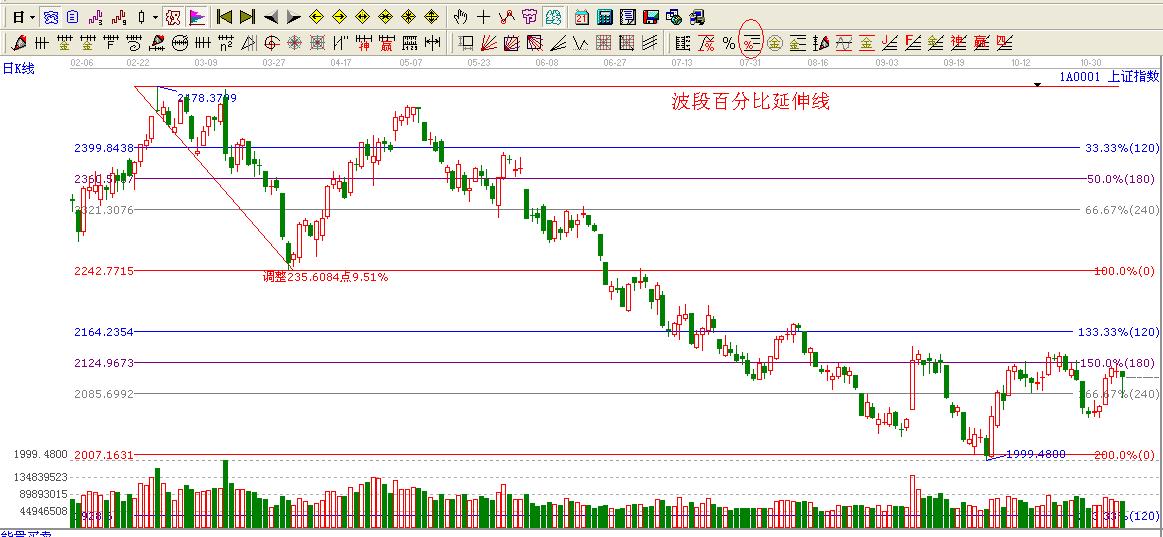Open the calendar icon showing 21

coord(582,17)
